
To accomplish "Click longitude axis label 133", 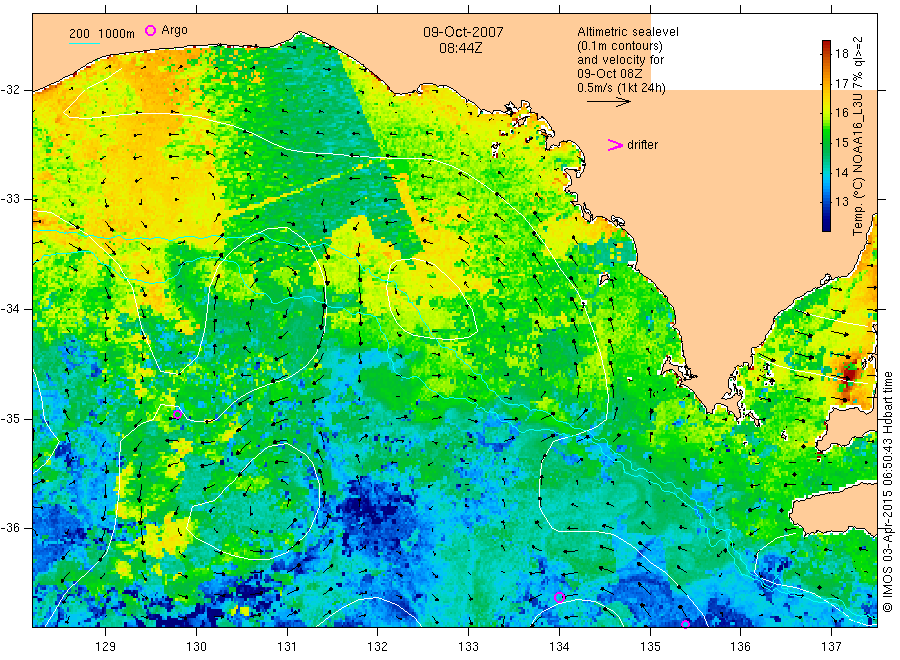I will pos(468,647).
